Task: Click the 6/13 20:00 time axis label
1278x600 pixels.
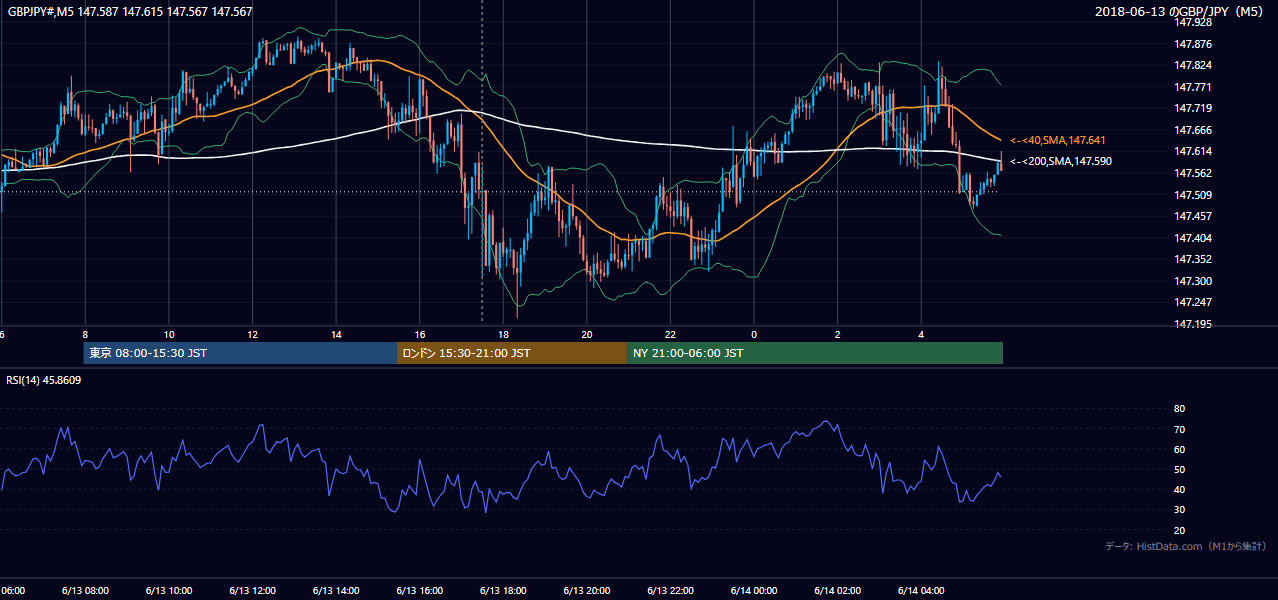Action: click(586, 590)
